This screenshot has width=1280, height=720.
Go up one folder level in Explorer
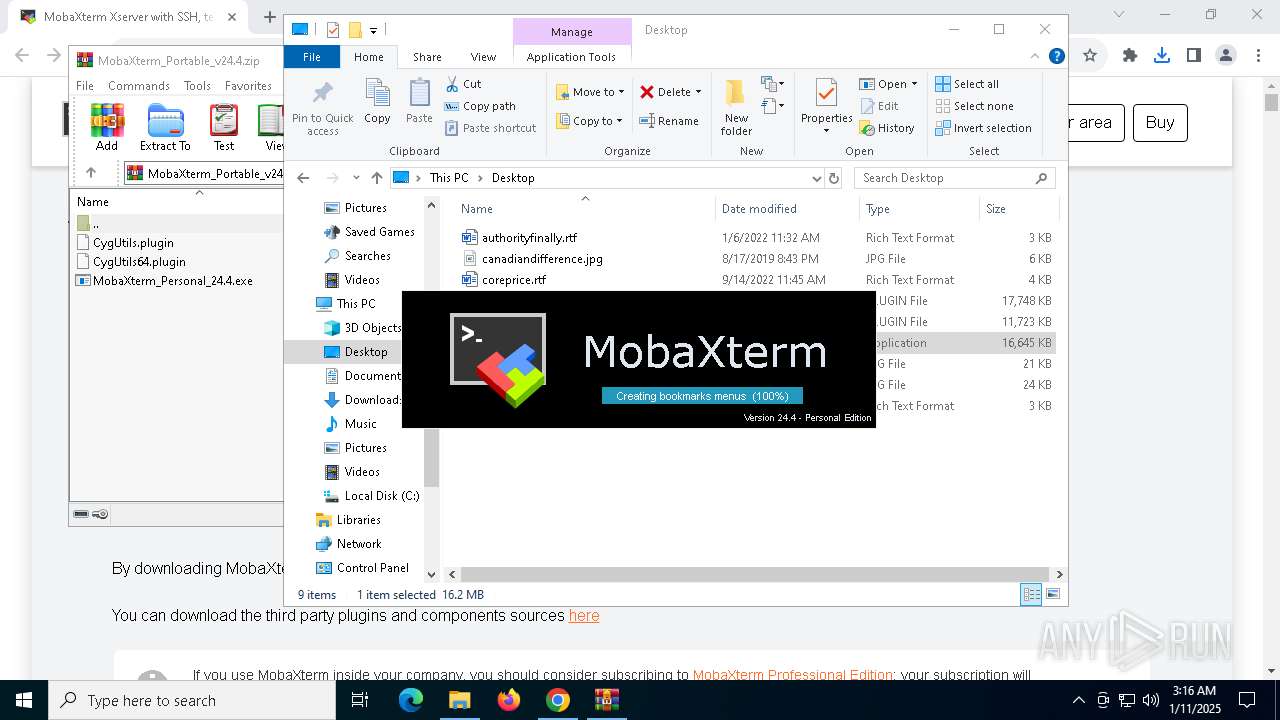coord(376,178)
